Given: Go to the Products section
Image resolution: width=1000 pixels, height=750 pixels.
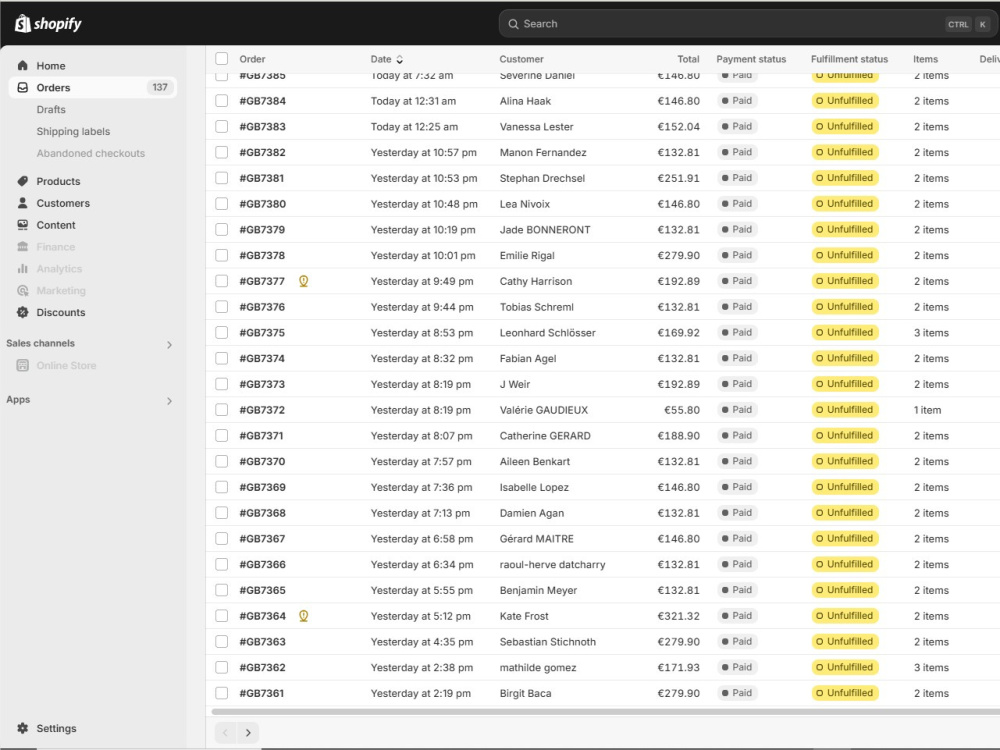Looking at the screenshot, I should tap(58, 181).
